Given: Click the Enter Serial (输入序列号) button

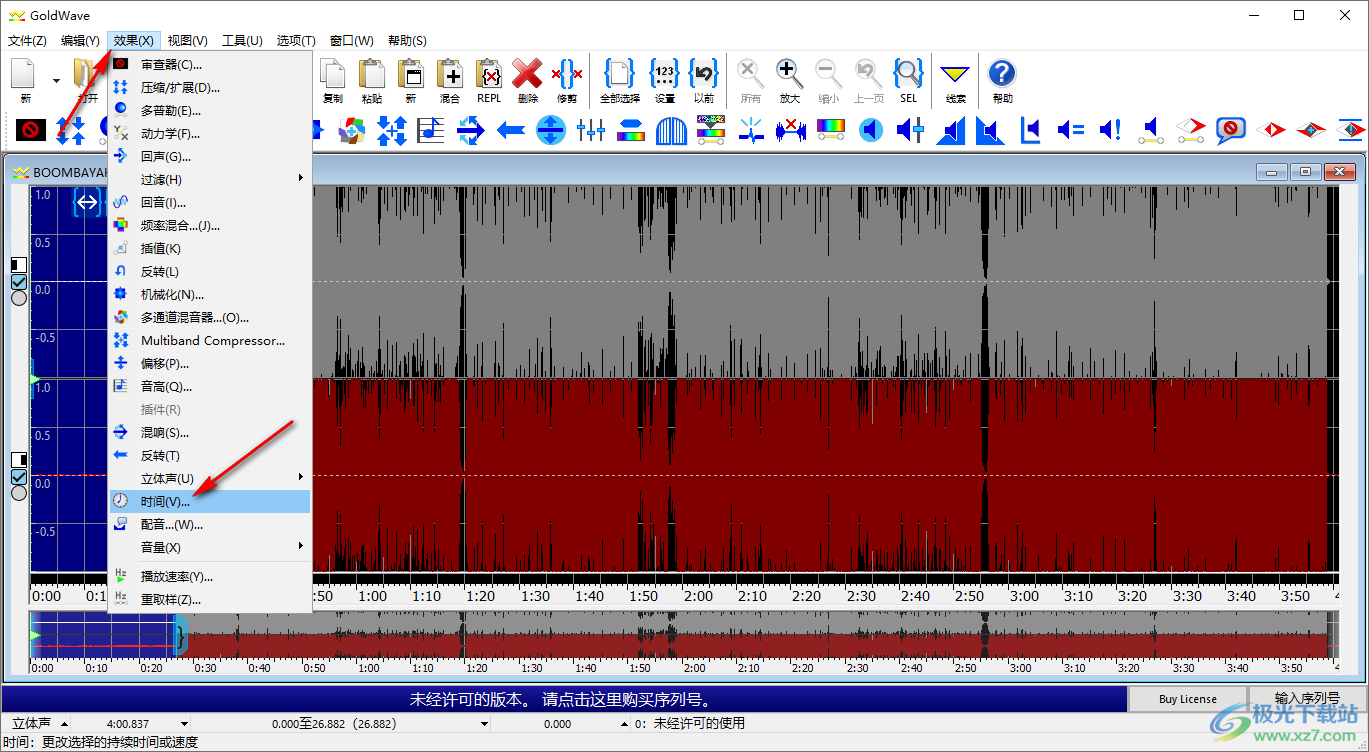Looking at the screenshot, I should [x=1307, y=699].
